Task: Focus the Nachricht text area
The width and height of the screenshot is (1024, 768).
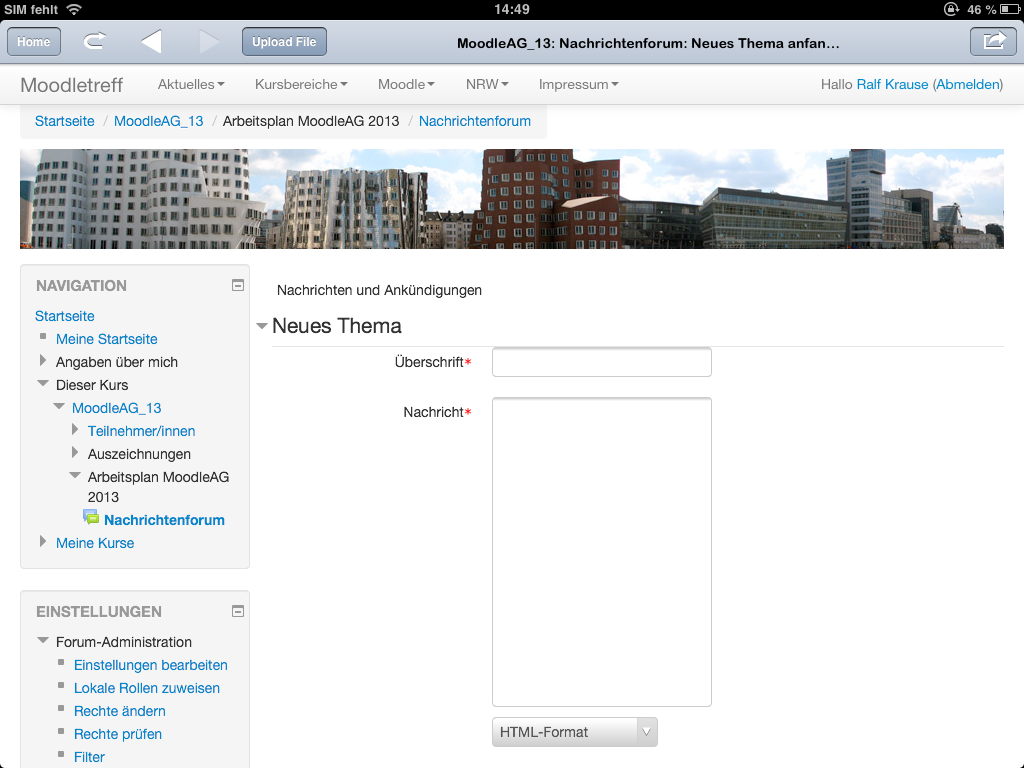Action: point(601,552)
